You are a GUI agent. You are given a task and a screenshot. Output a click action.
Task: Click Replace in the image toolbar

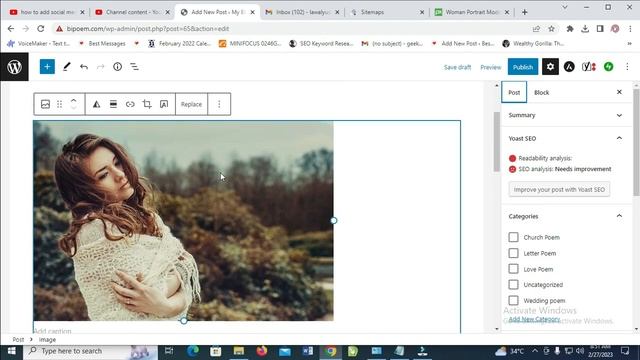pyautogui.click(x=191, y=104)
